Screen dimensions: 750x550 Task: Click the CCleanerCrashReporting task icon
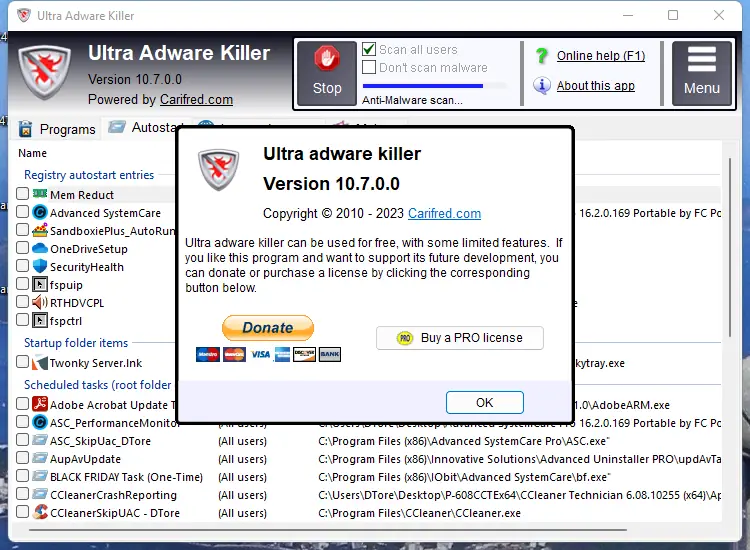coord(40,494)
